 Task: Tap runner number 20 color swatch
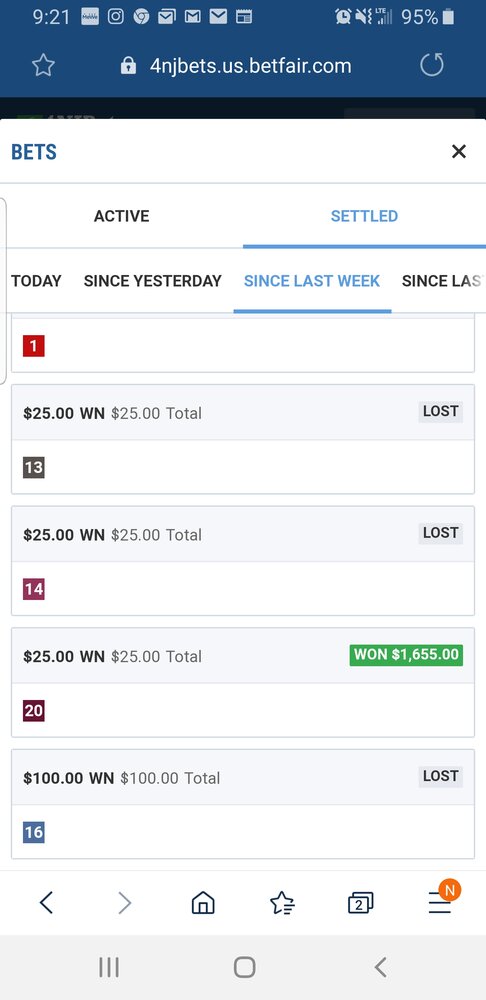click(x=34, y=710)
